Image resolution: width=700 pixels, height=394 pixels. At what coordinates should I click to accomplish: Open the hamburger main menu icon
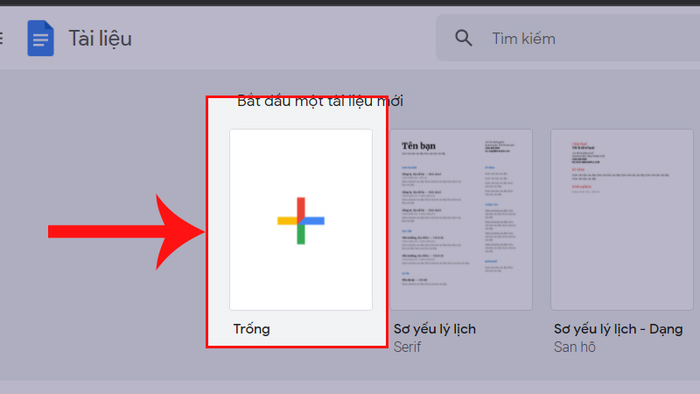coord(1,38)
